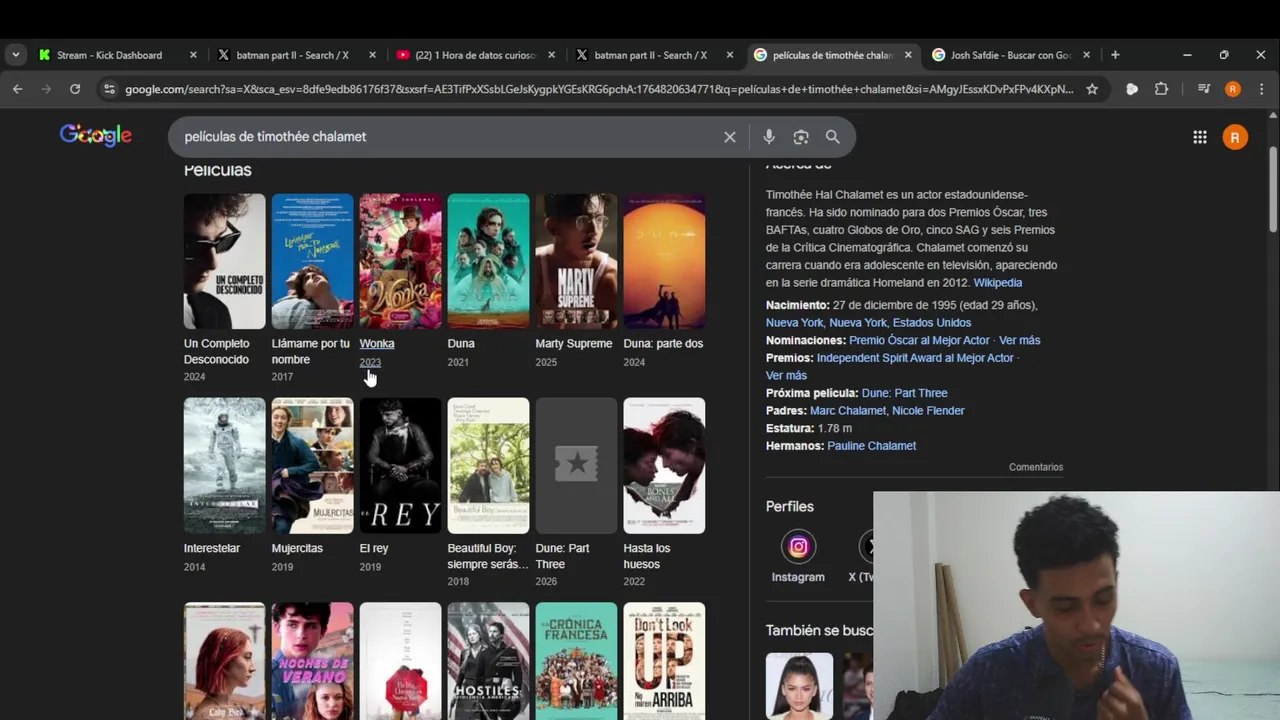
Task: Open the Un Completo Desconocido poster
Action: 224,261
